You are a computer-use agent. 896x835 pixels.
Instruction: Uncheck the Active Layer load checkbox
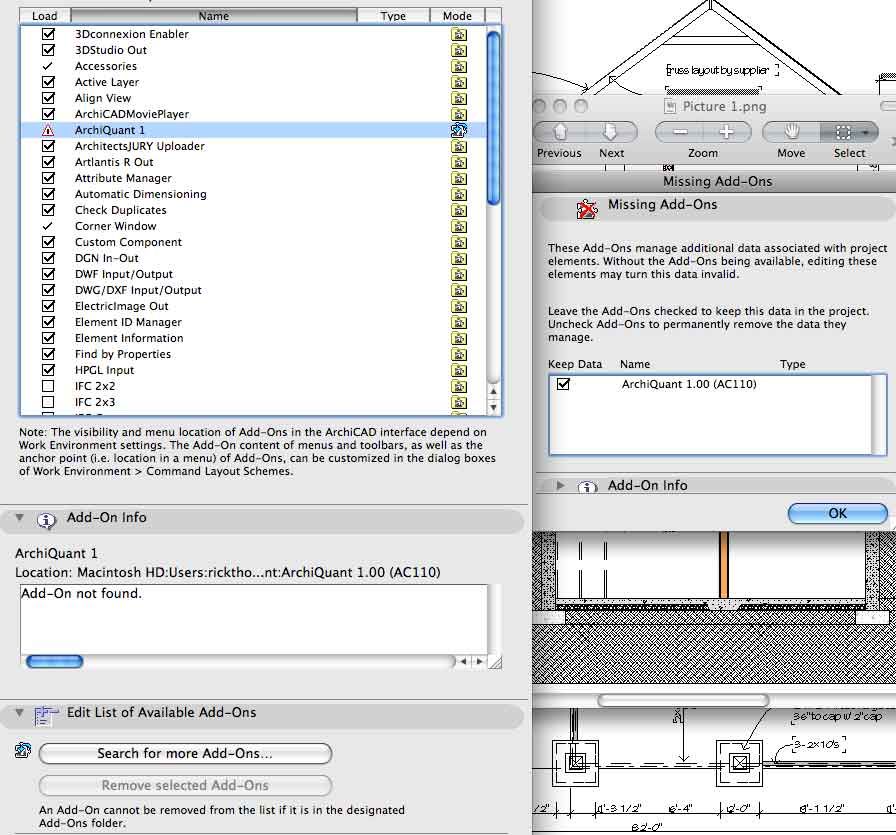[49, 82]
